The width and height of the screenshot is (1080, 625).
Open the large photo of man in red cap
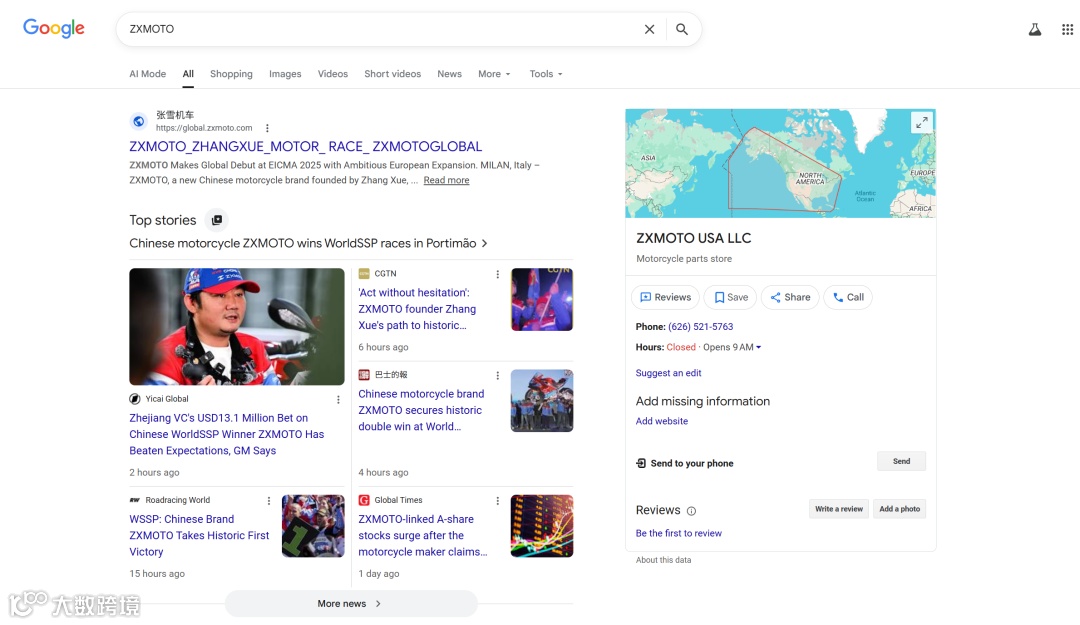(237, 327)
